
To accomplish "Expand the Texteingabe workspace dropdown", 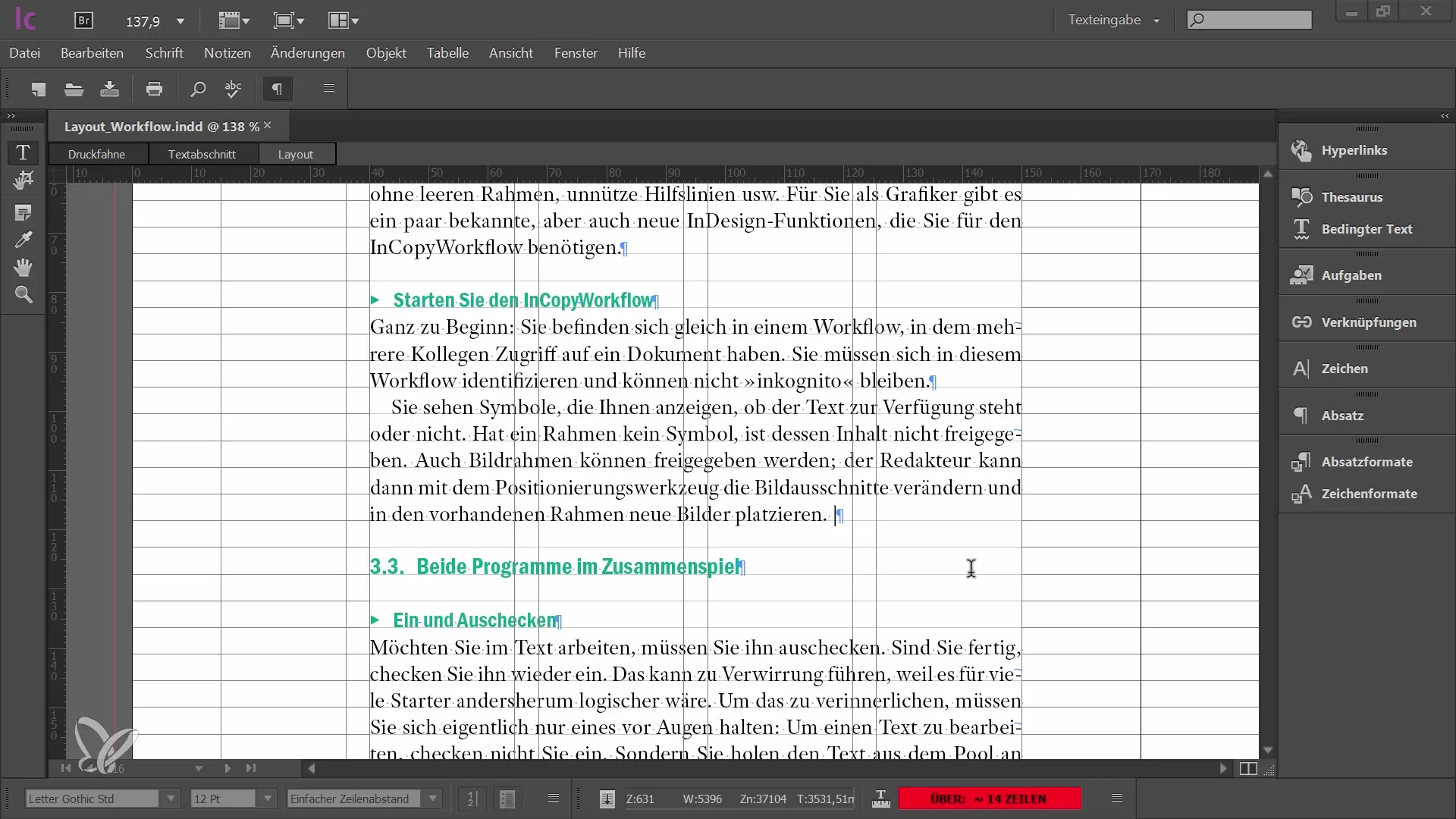I will pyautogui.click(x=1156, y=20).
